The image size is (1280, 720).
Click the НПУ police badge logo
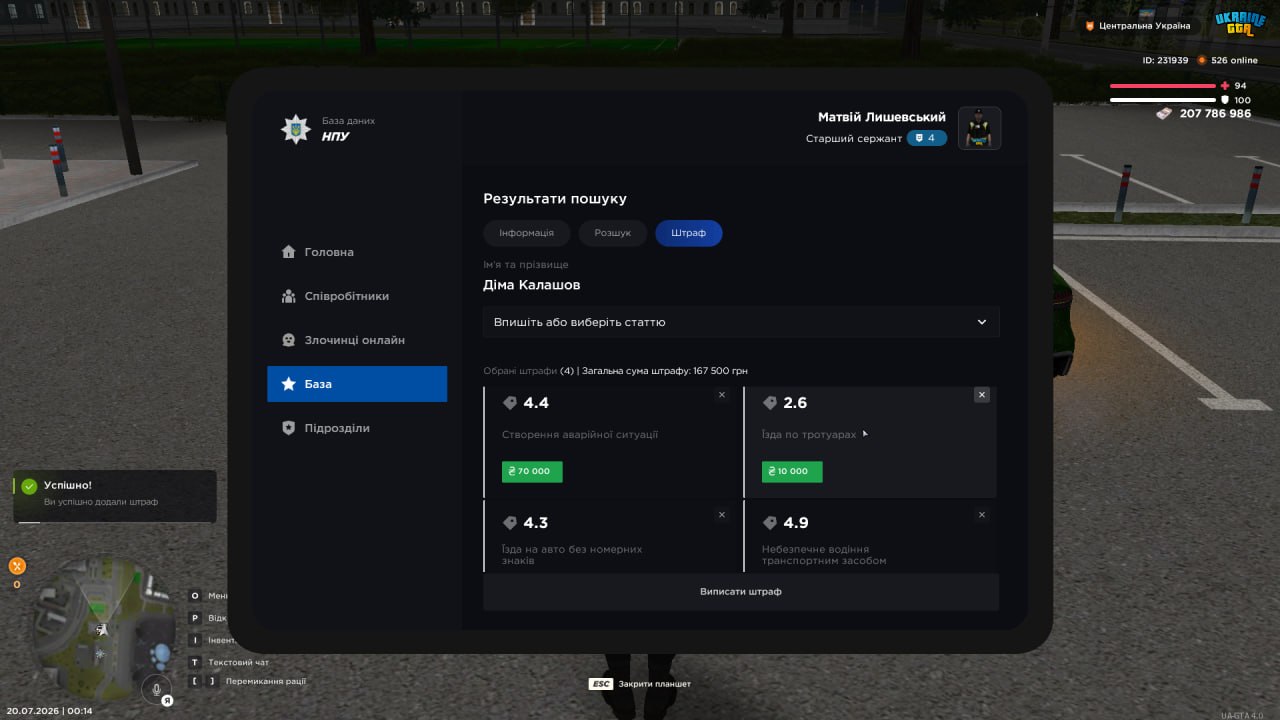point(295,129)
